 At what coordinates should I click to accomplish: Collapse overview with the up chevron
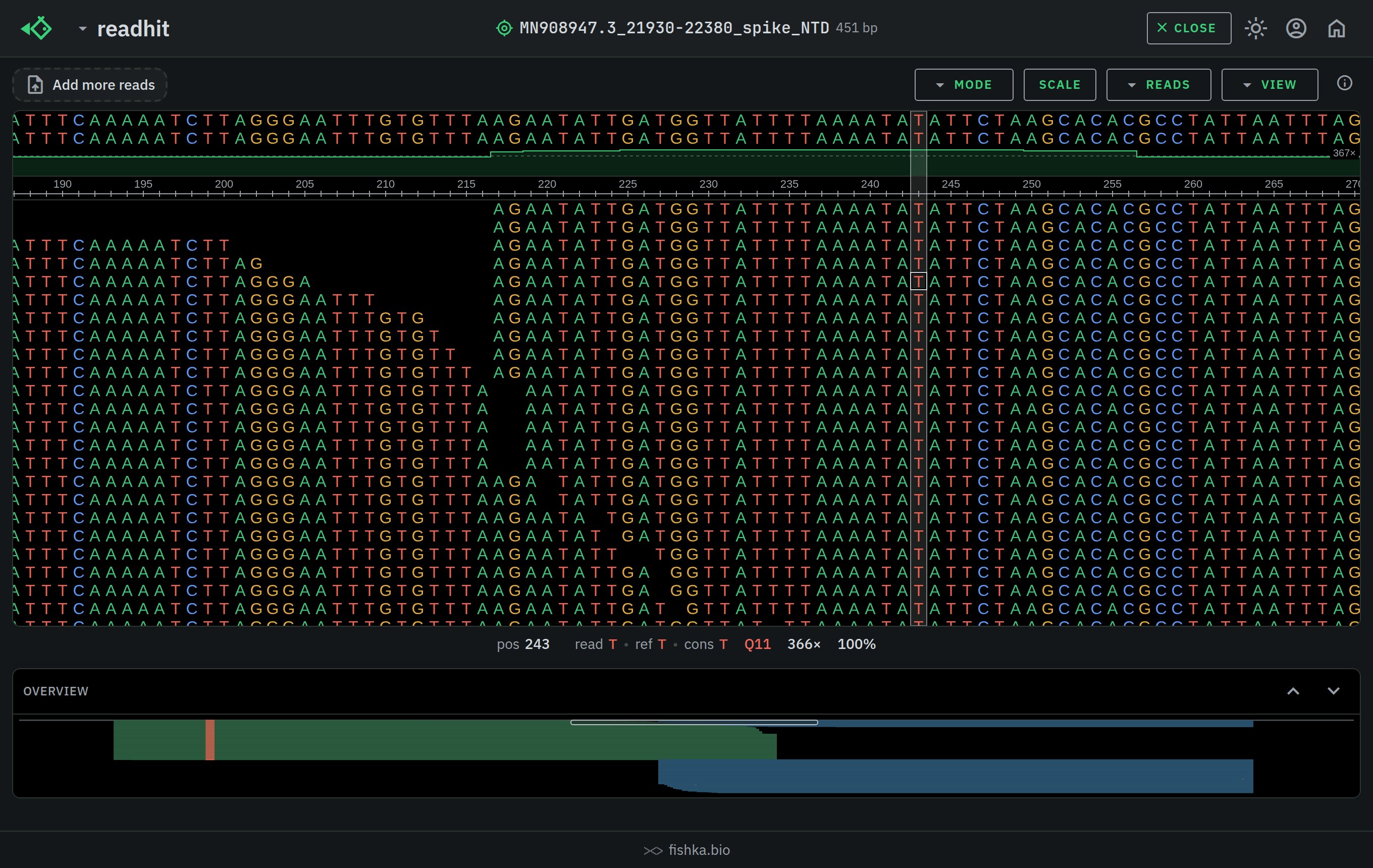pos(1293,691)
